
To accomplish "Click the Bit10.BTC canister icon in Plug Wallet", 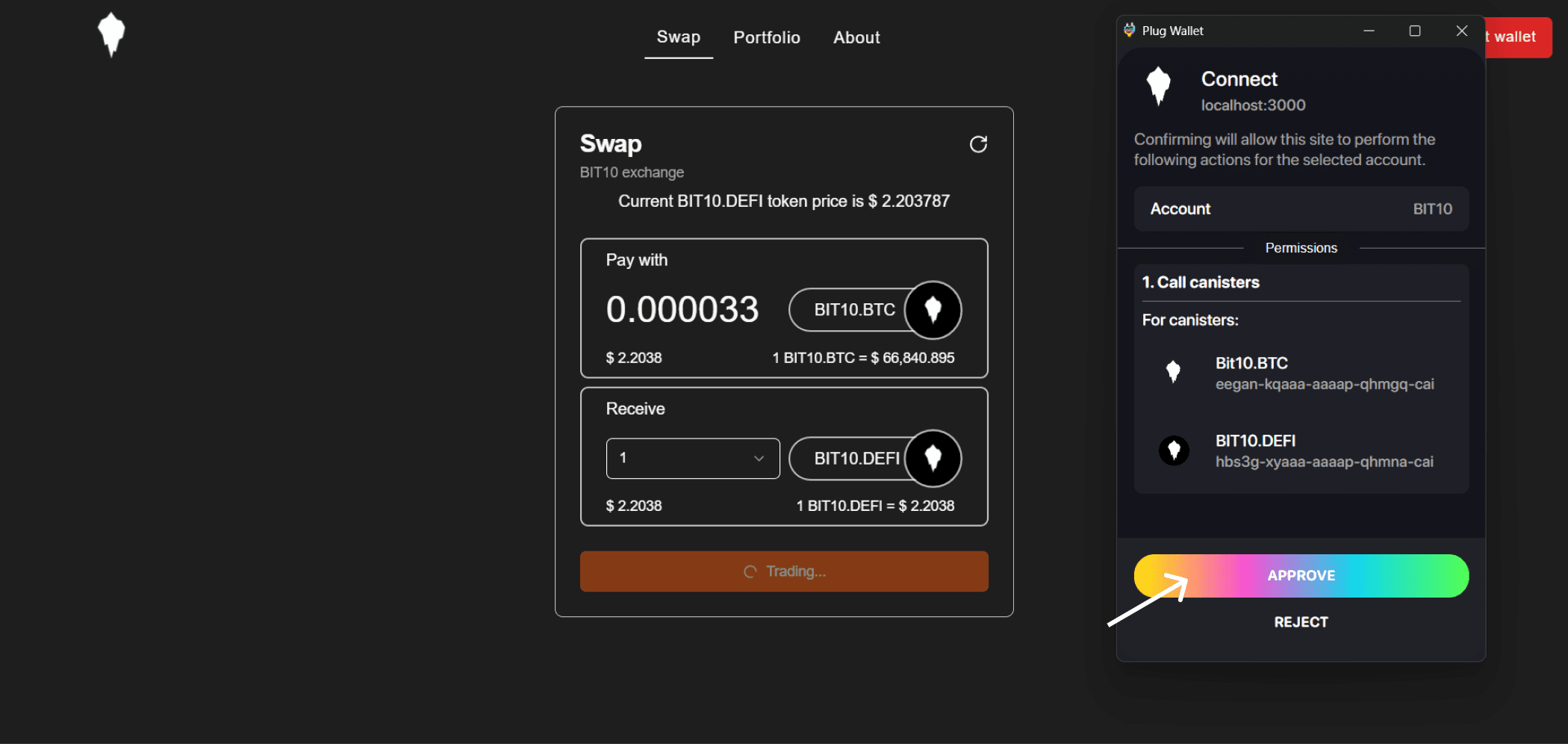I will 1174,371.
